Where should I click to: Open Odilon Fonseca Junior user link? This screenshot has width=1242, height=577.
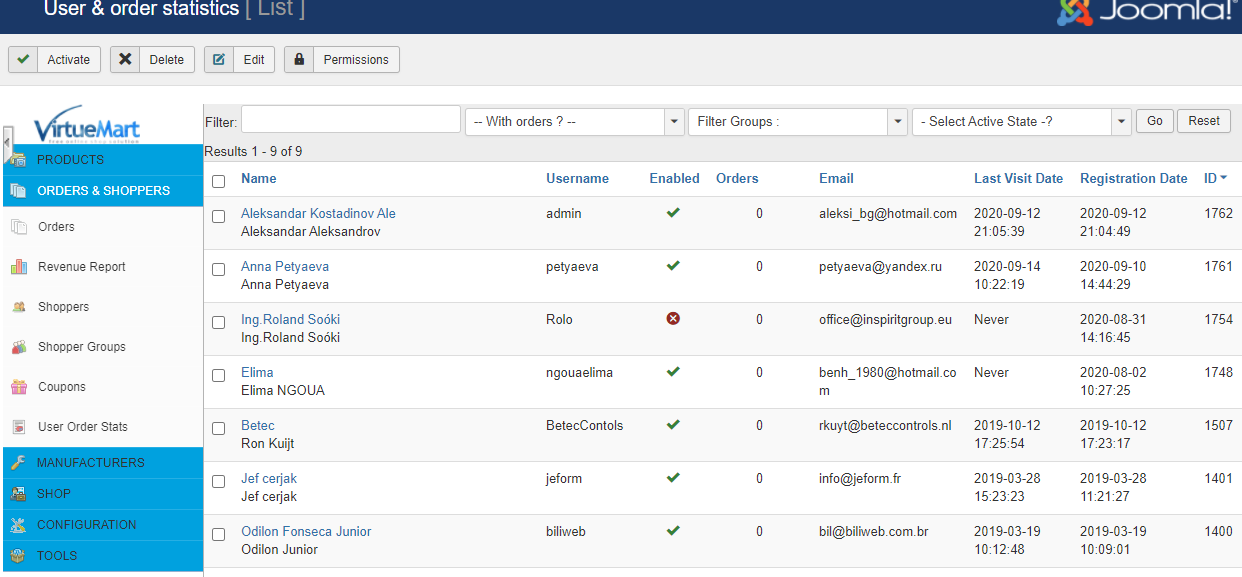point(305,531)
